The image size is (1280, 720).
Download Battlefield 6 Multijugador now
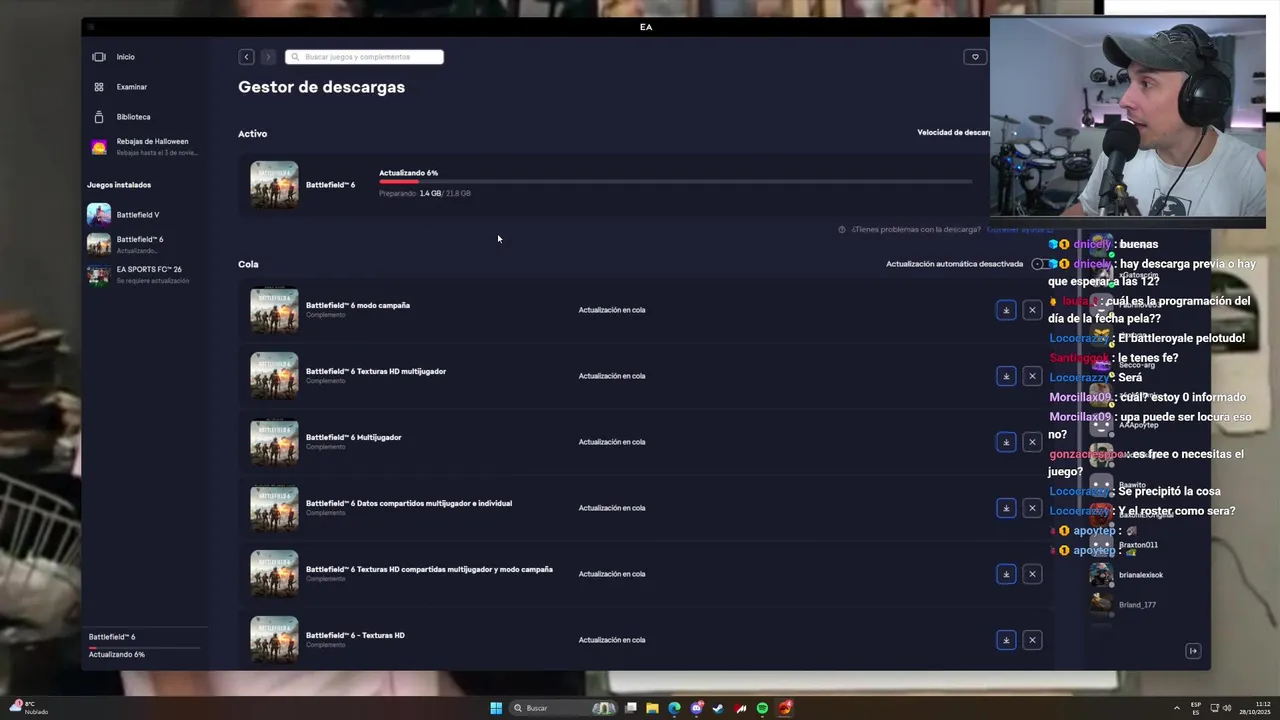point(1006,442)
